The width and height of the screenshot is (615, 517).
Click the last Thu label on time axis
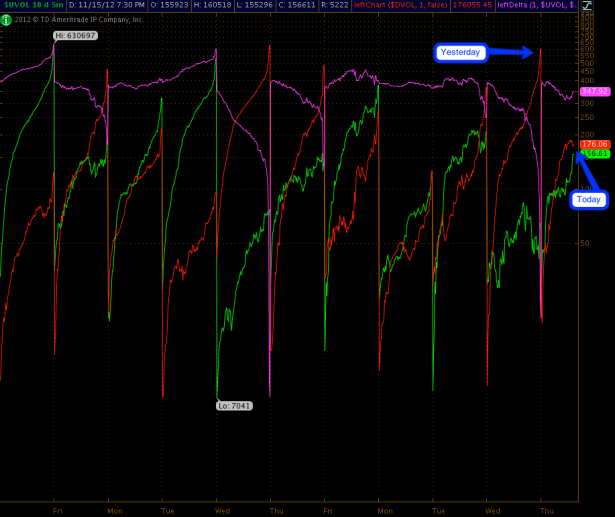[547, 511]
